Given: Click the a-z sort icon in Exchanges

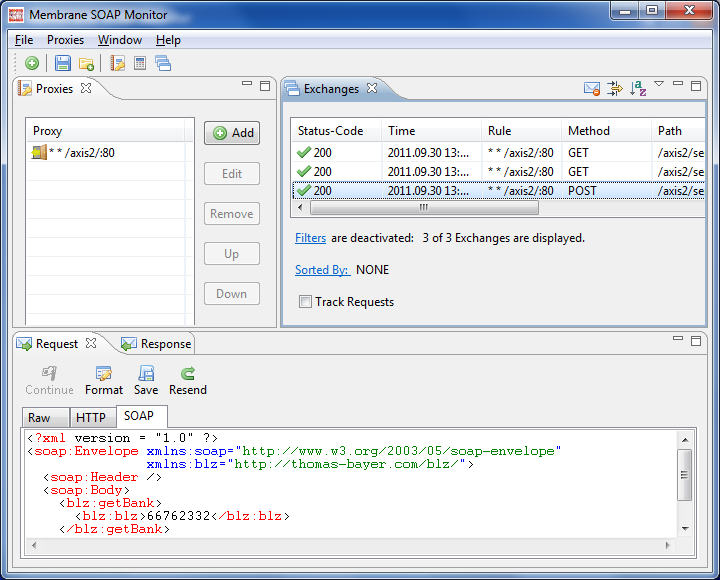Looking at the screenshot, I should [x=638, y=88].
